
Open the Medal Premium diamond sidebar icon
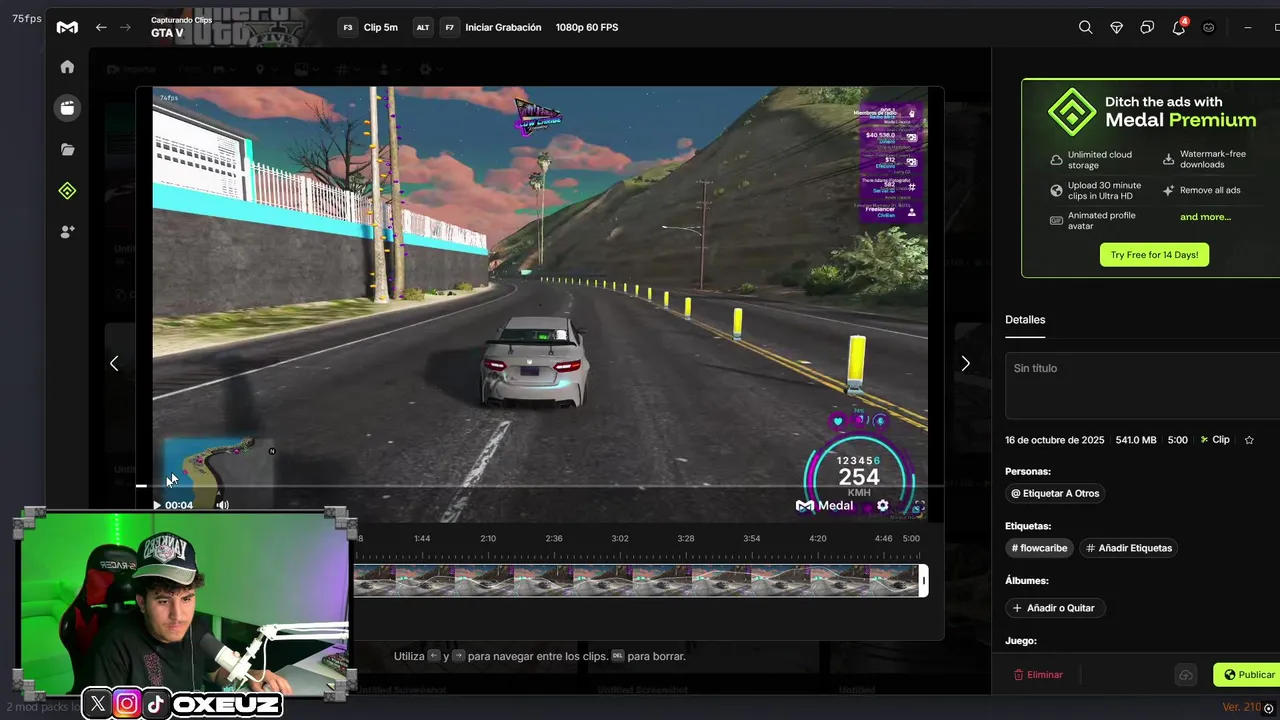[x=67, y=190]
